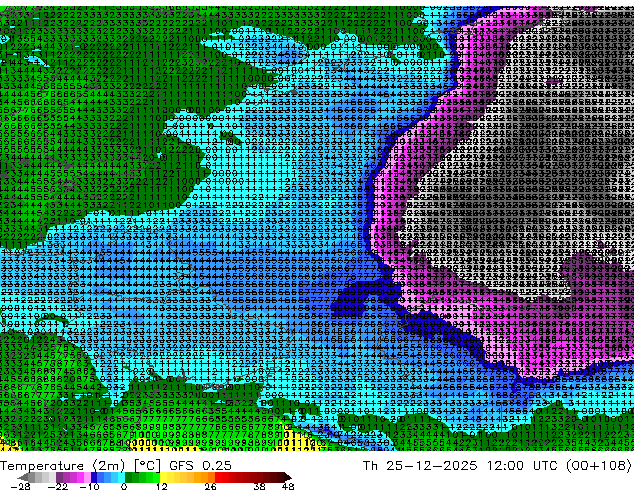Click the '48' legend label

pos(288,486)
